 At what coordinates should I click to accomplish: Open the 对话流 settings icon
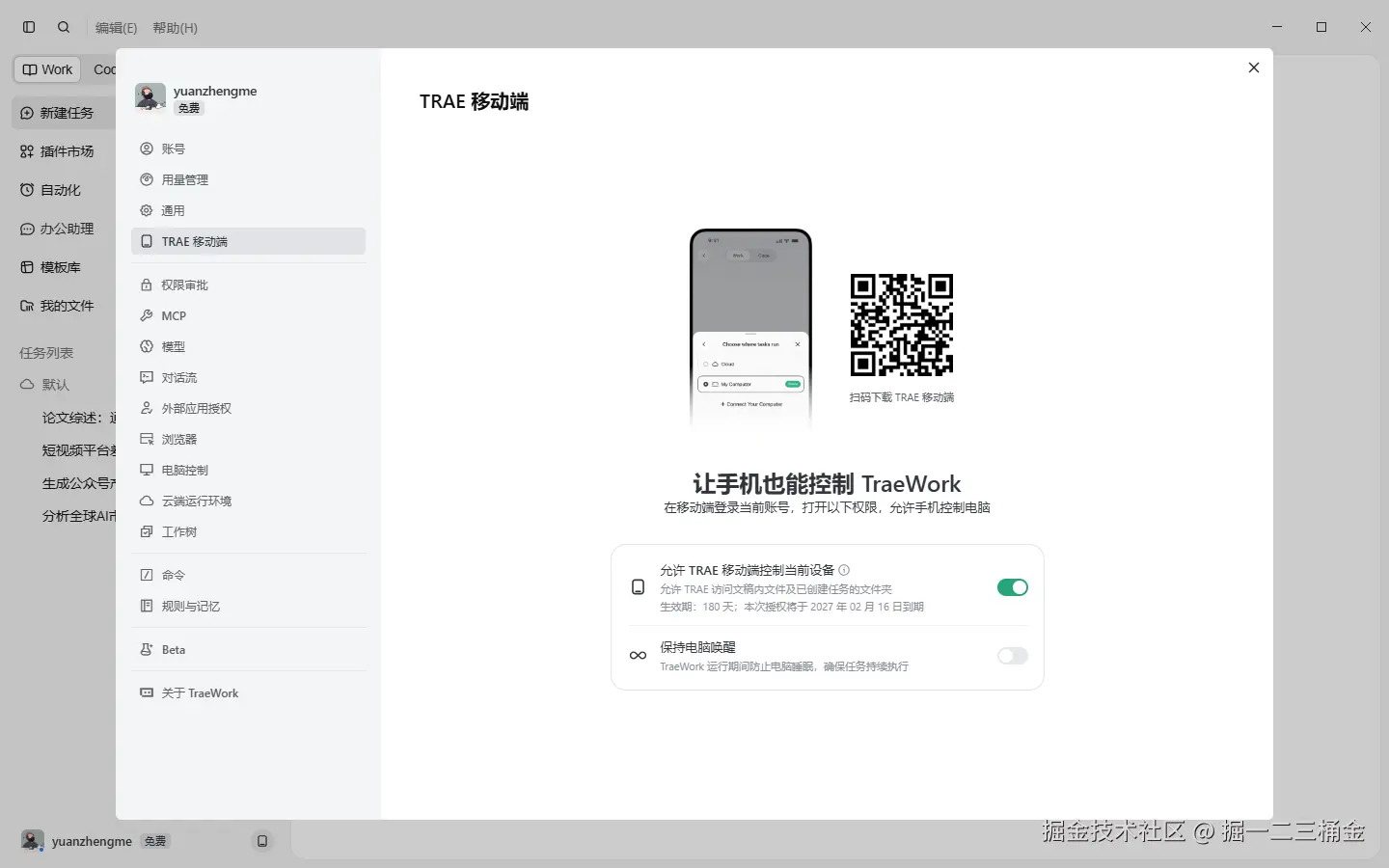pos(147,377)
